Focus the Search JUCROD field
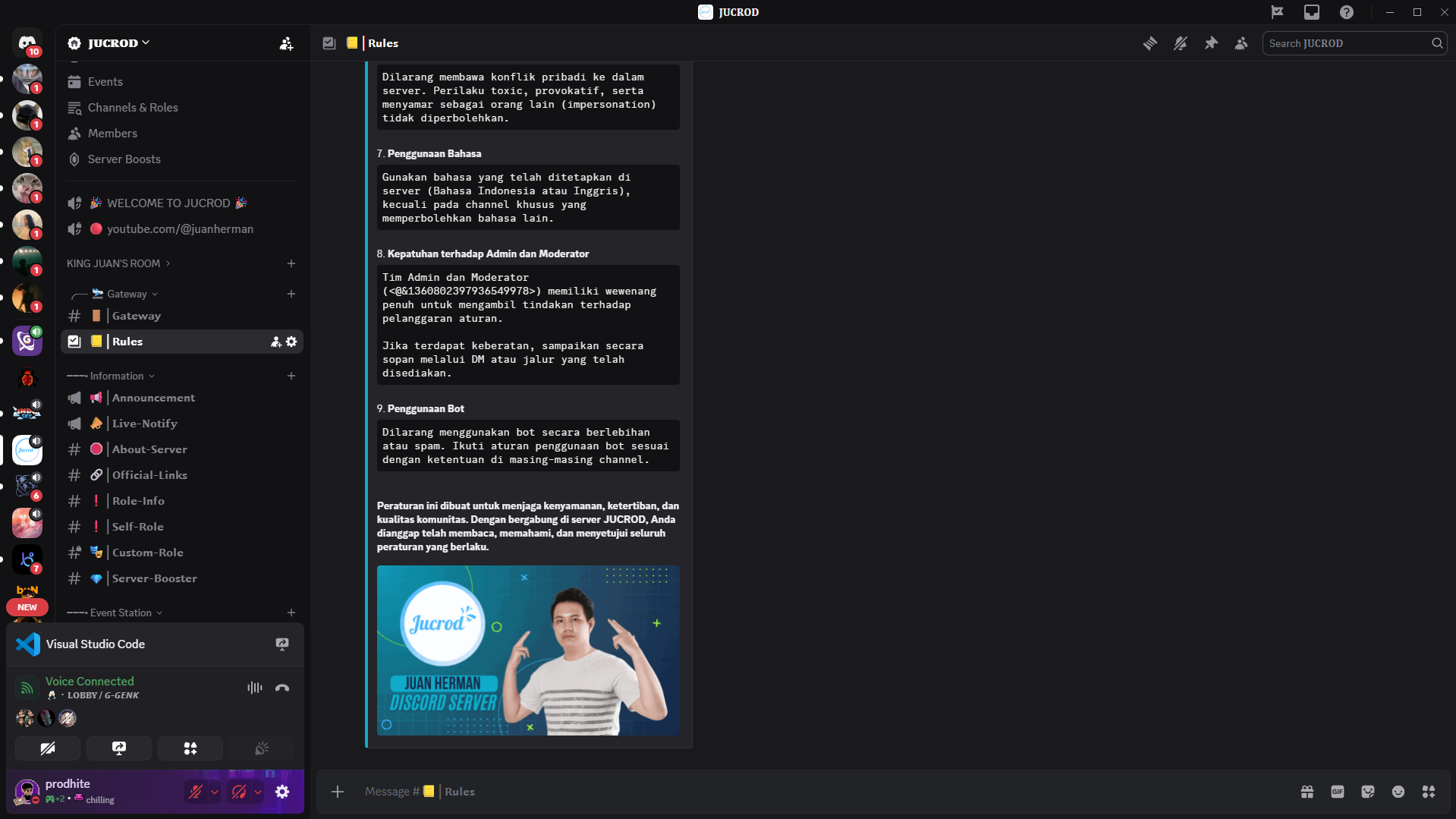This screenshot has height=819, width=1456. pos(1354,43)
